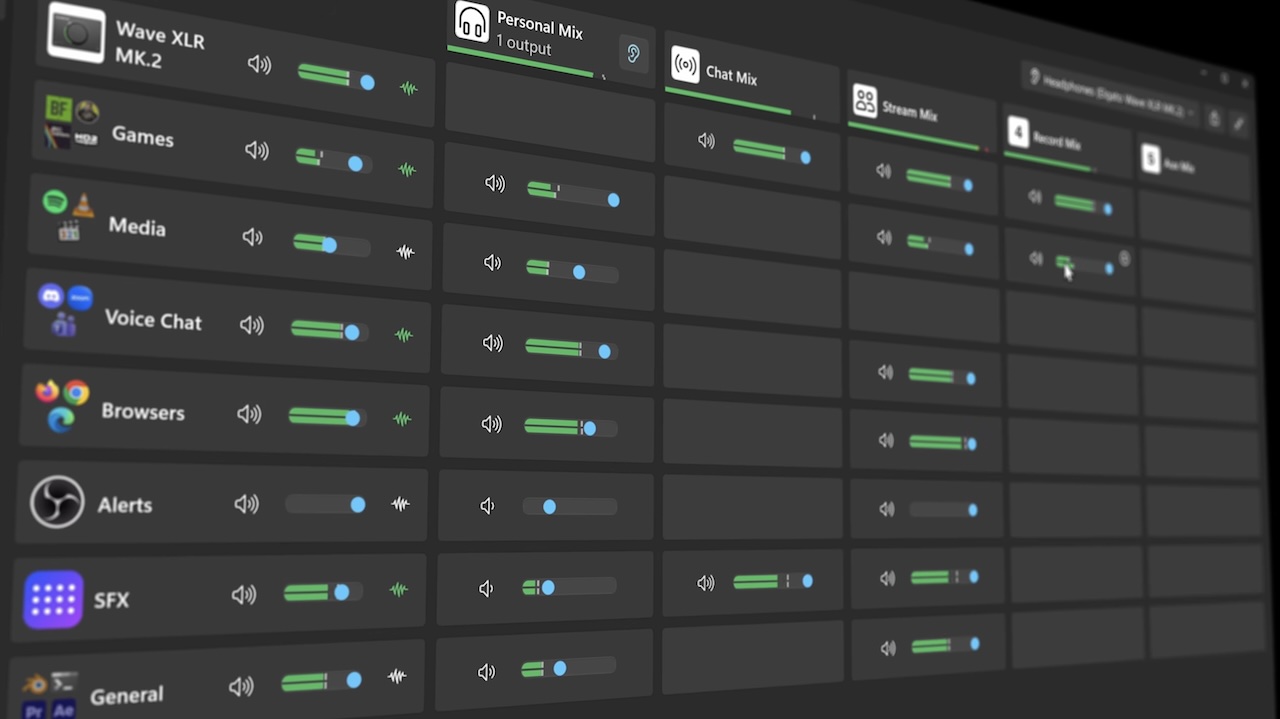Click the Voice Chat master volume slider knob

pyautogui.click(x=352, y=332)
